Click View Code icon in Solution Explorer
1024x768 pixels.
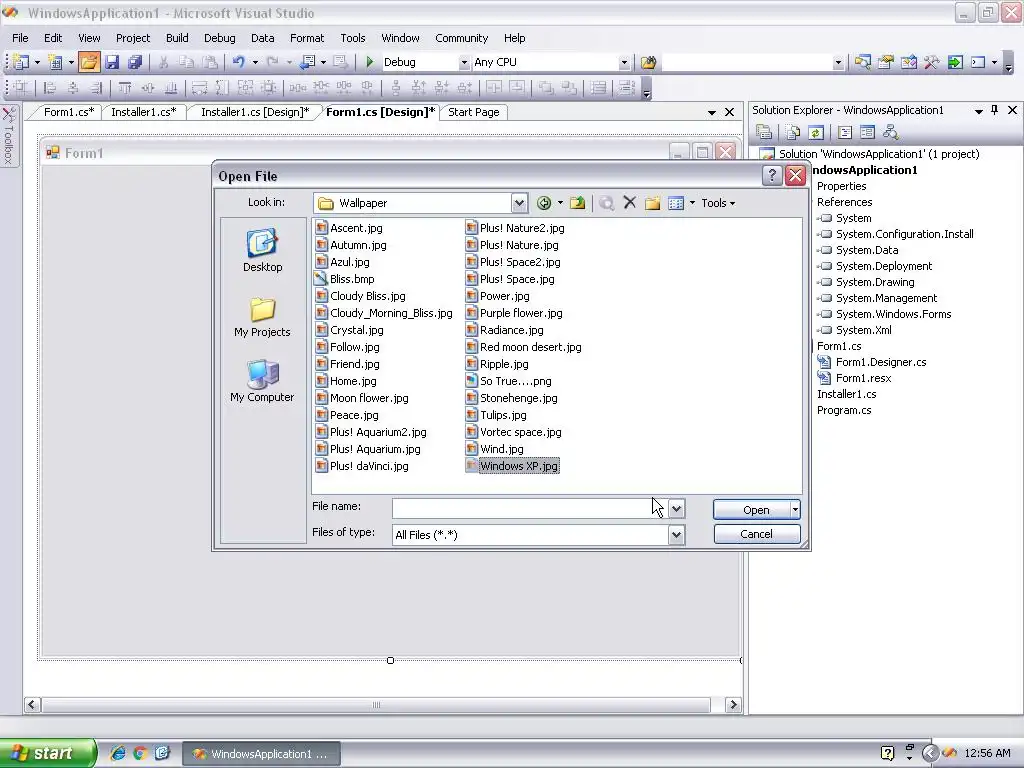(x=845, y=133)
